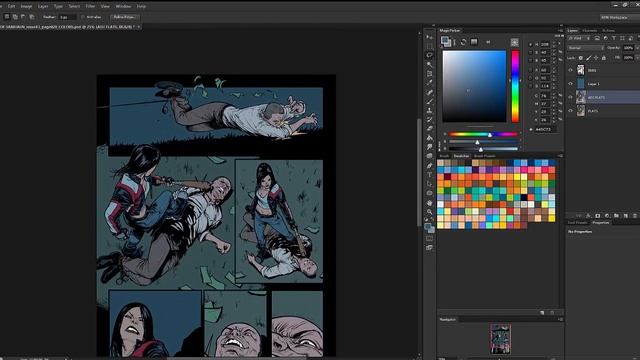The width and height of the screenshot is (640, 360).
Task: Open the Fill slider arrow
Action: tap(637, 58)
